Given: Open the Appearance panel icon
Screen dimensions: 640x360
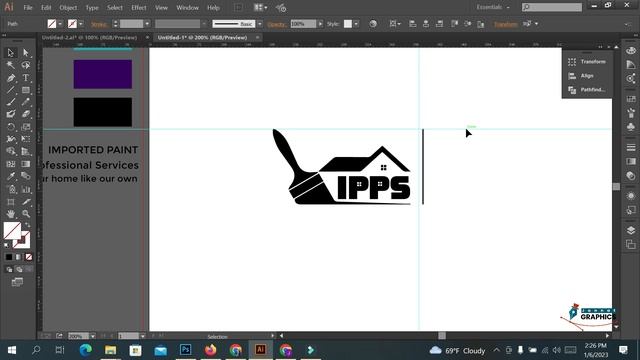Looking at the screenshot, I should 631,196.
